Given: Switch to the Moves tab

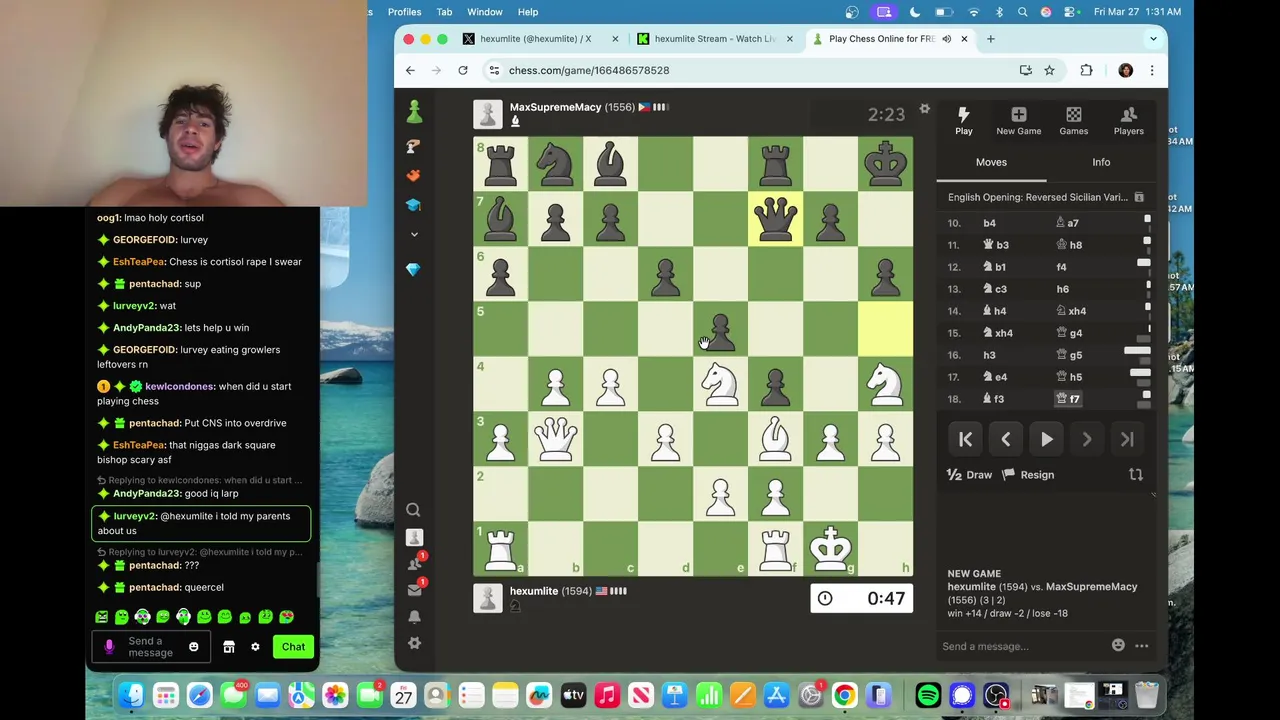Looking at the screenshot, I should click(991, 162).
